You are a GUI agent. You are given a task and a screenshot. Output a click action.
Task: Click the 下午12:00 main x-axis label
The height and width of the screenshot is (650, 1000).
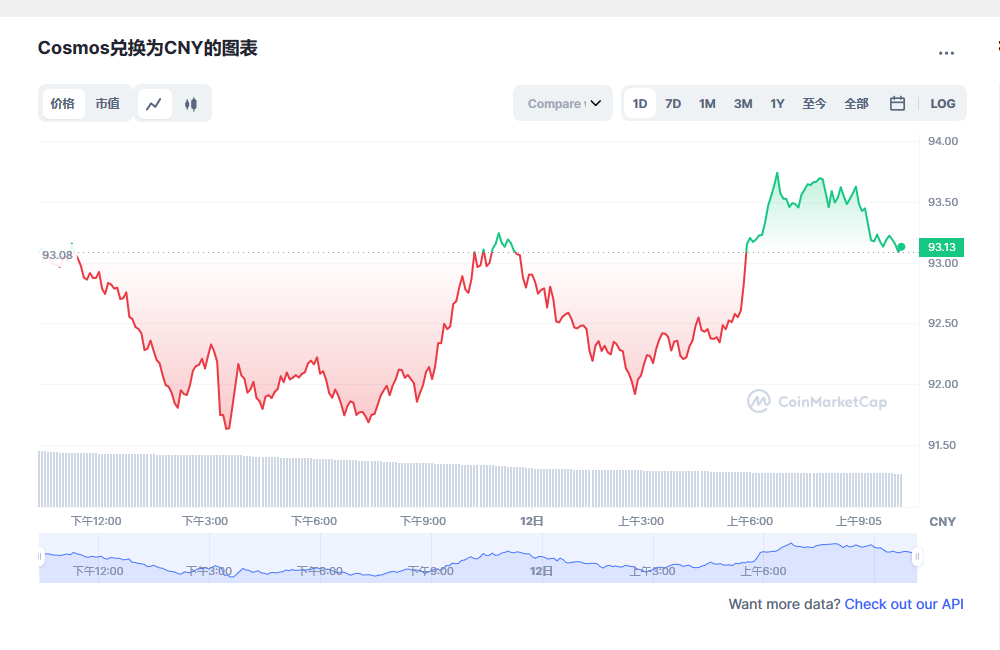tap(96, 521)
